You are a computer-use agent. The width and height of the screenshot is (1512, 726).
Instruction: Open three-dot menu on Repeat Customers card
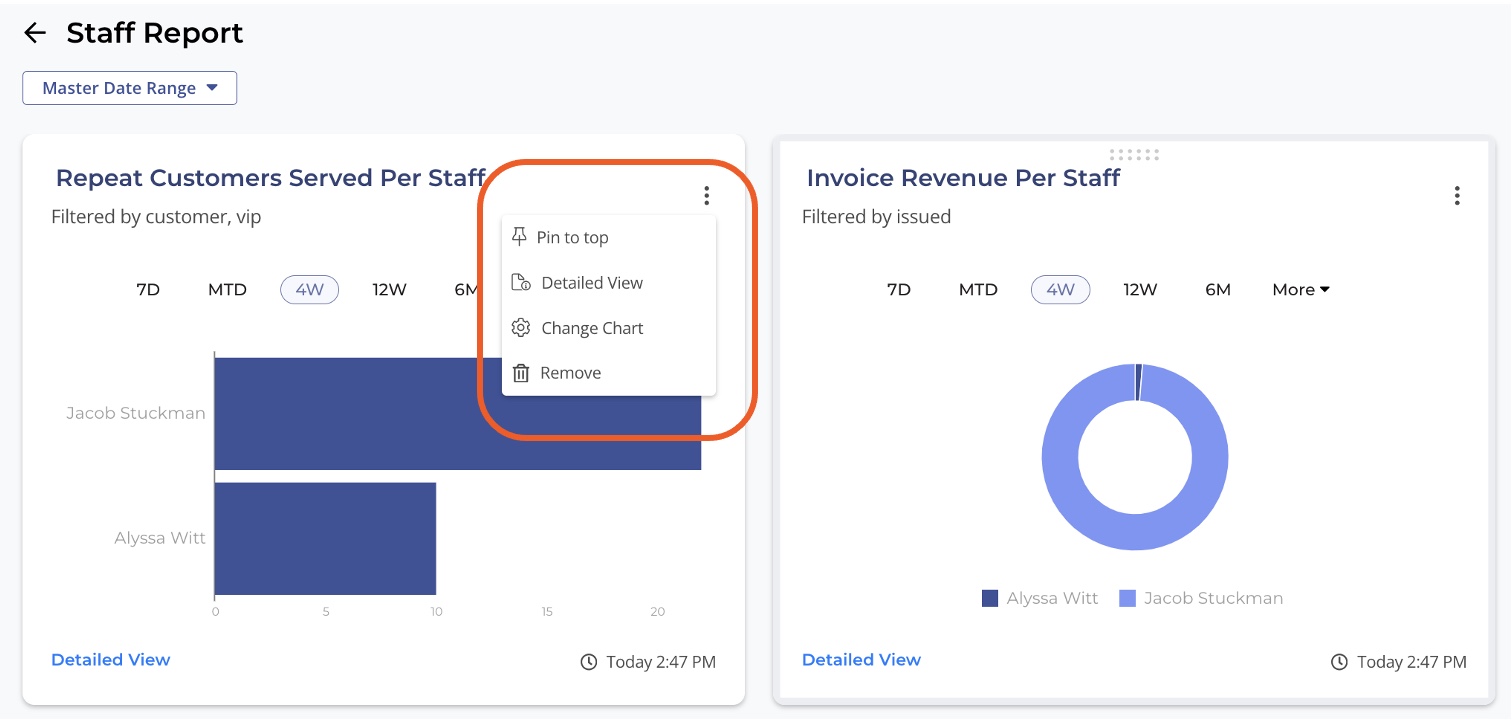coord(706,196)
